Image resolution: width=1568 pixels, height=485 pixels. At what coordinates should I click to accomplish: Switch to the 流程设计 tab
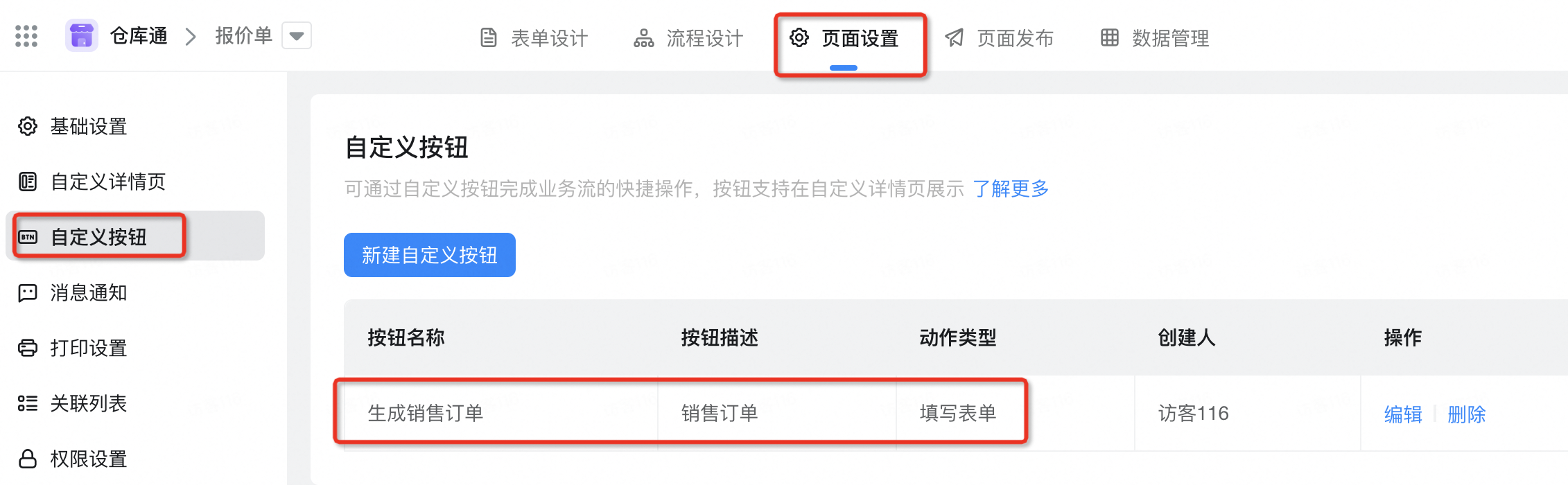tap(688, 38)
